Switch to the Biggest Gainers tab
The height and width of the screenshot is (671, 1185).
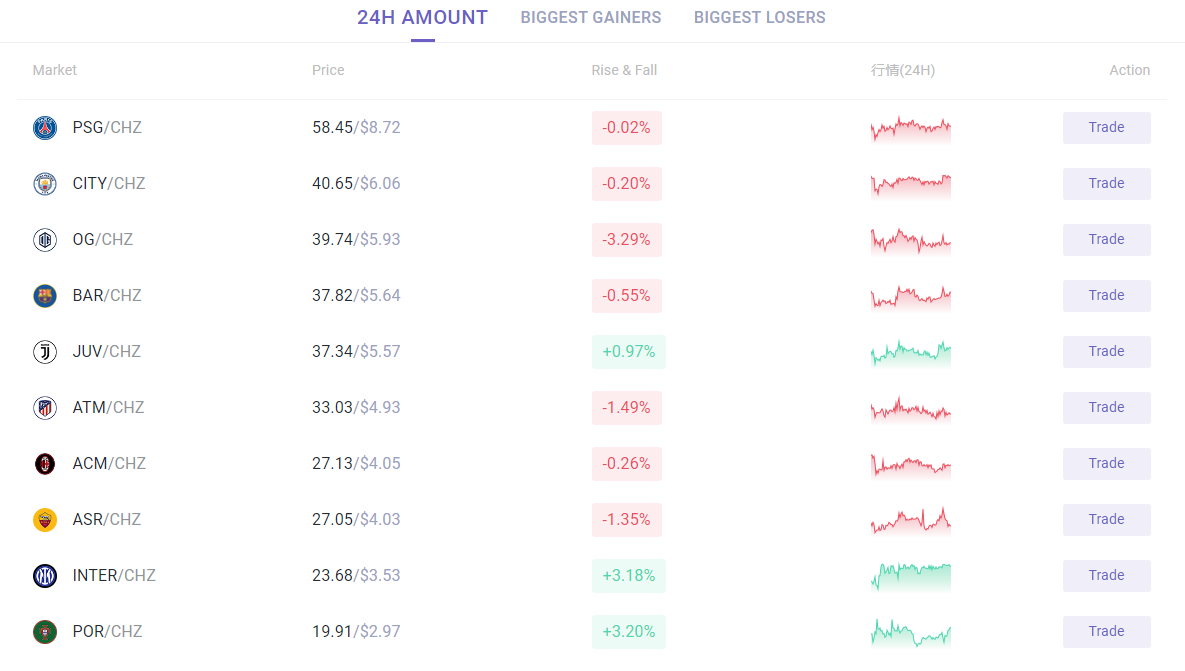coord(591,18)
